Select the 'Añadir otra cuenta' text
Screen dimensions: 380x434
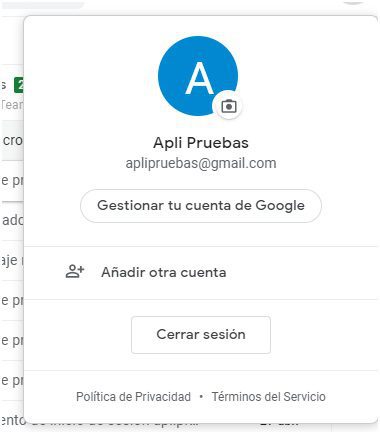point(164,272)
